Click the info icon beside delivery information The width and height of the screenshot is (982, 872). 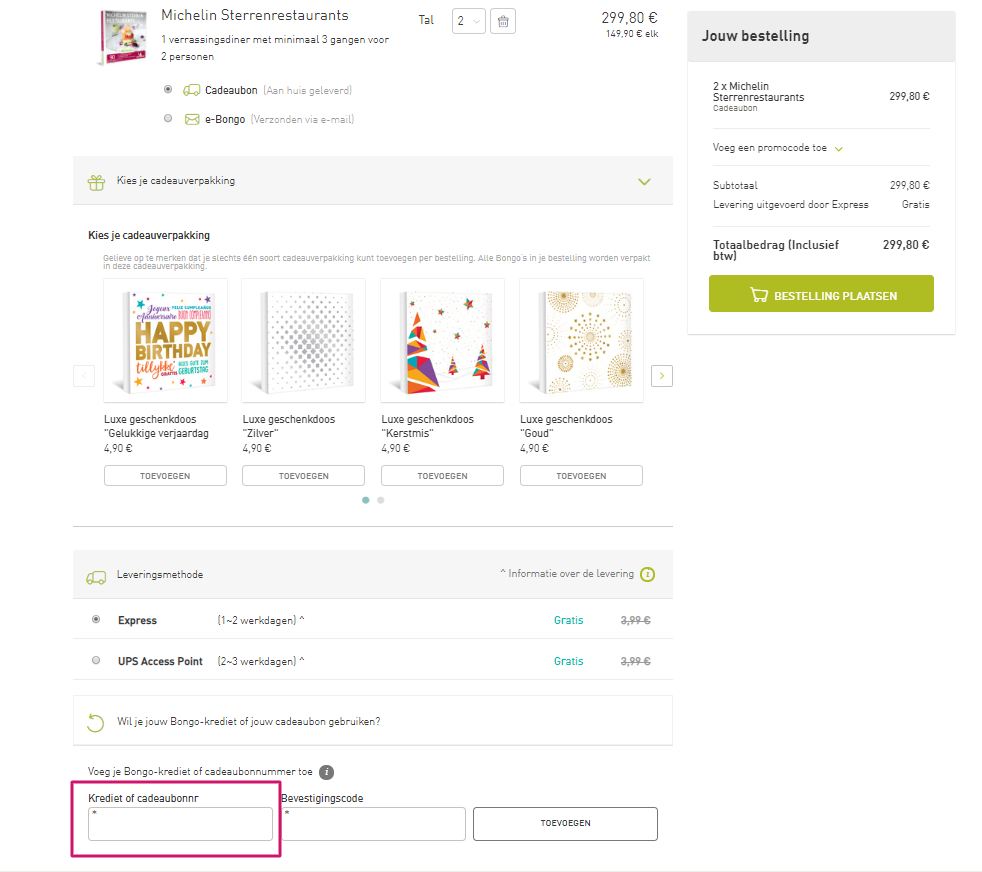[648, 574]
